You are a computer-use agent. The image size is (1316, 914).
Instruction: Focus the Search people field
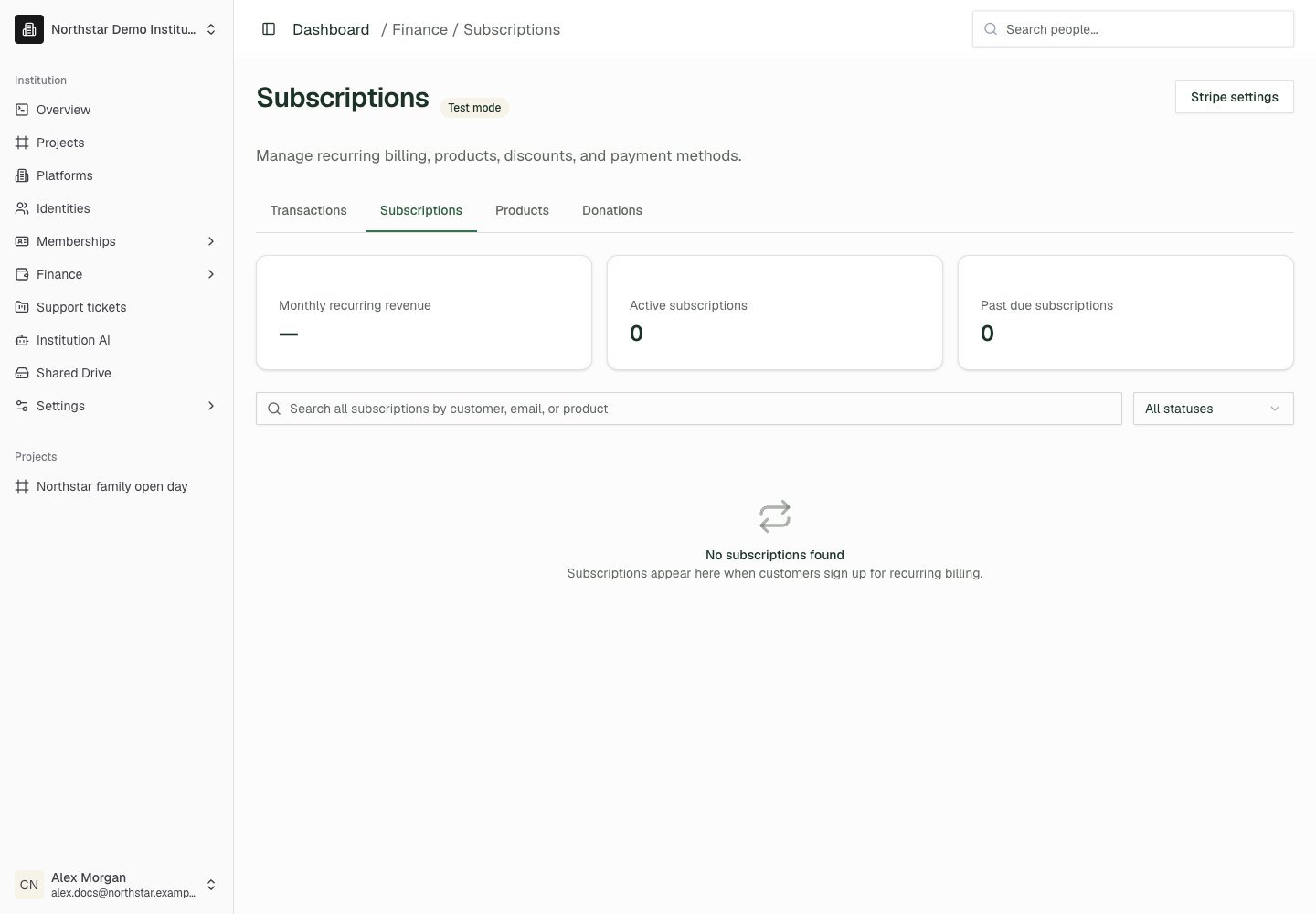point(1133,29)
